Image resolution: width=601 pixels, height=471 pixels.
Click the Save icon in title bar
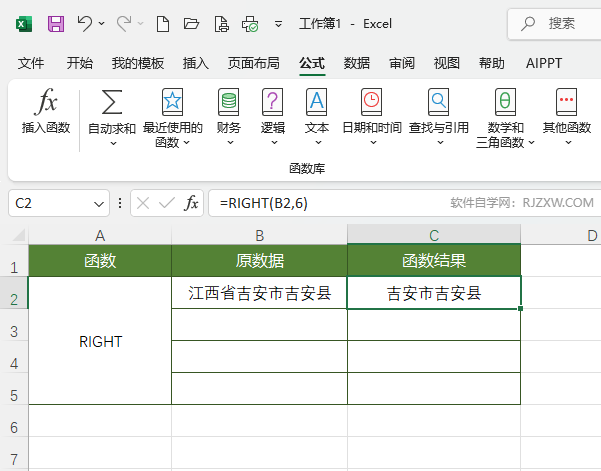coord(56,23)
